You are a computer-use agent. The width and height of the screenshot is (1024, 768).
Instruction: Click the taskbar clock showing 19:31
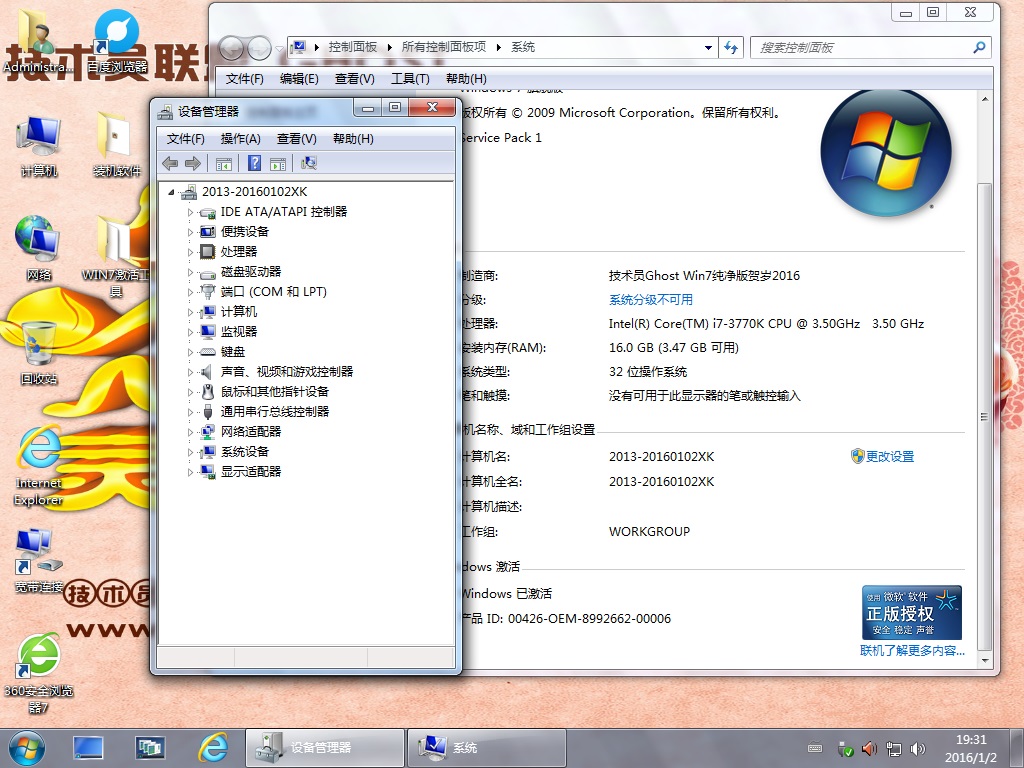tap(970, 748)
